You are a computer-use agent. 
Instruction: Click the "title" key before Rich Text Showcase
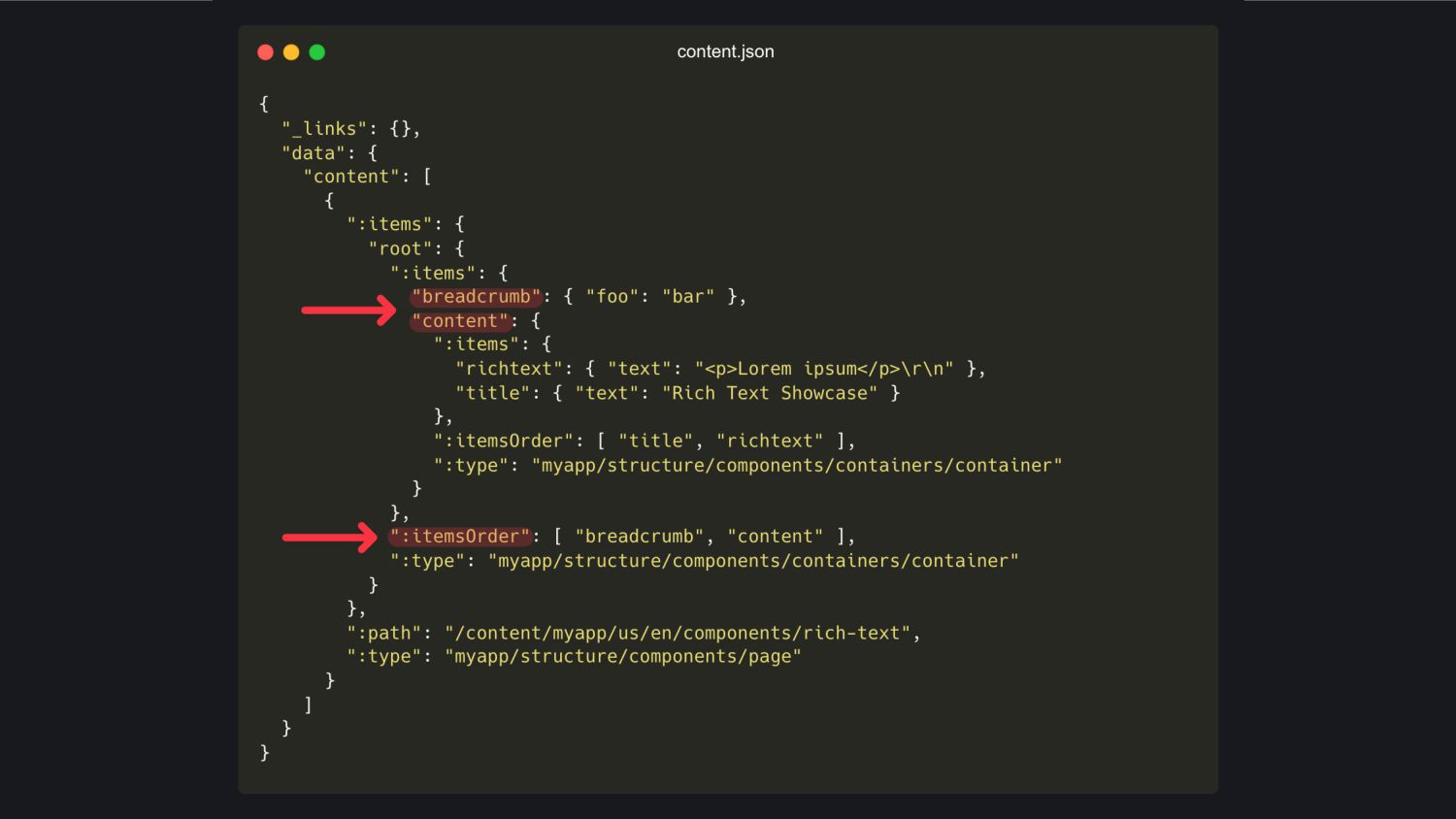click(x=493, y=393)
